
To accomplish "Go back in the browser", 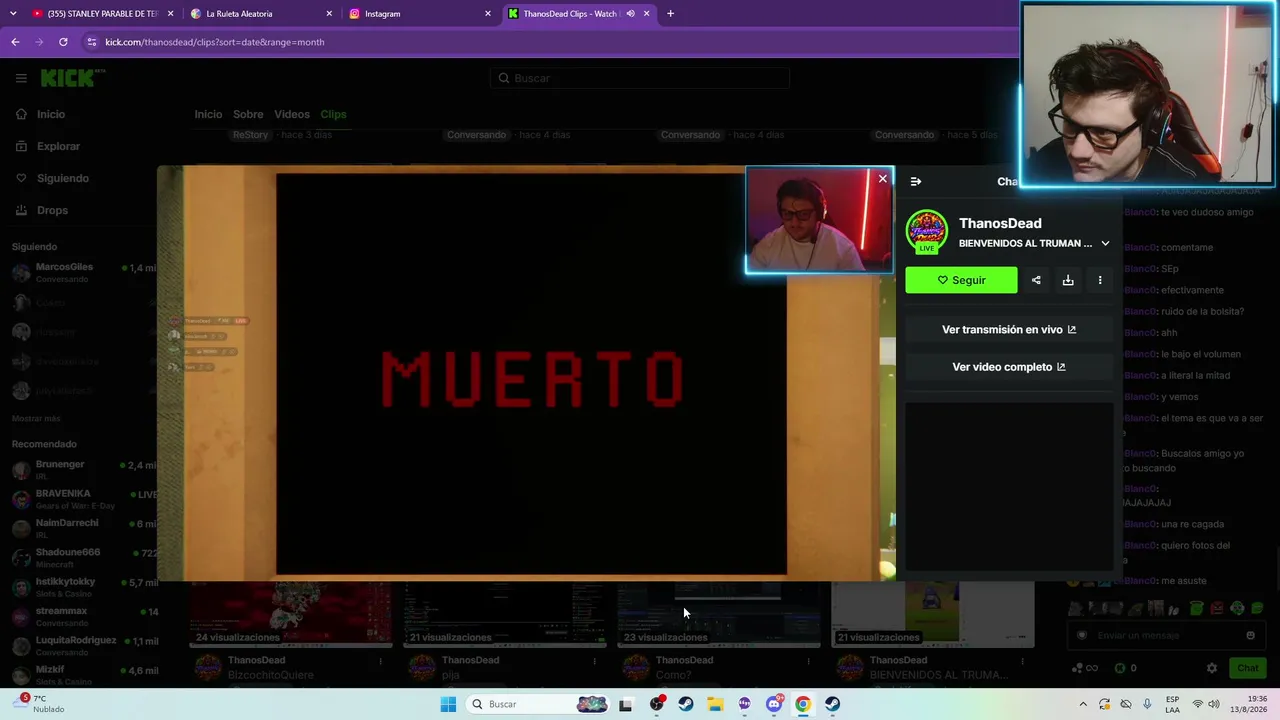I will [x=15, y=42].
